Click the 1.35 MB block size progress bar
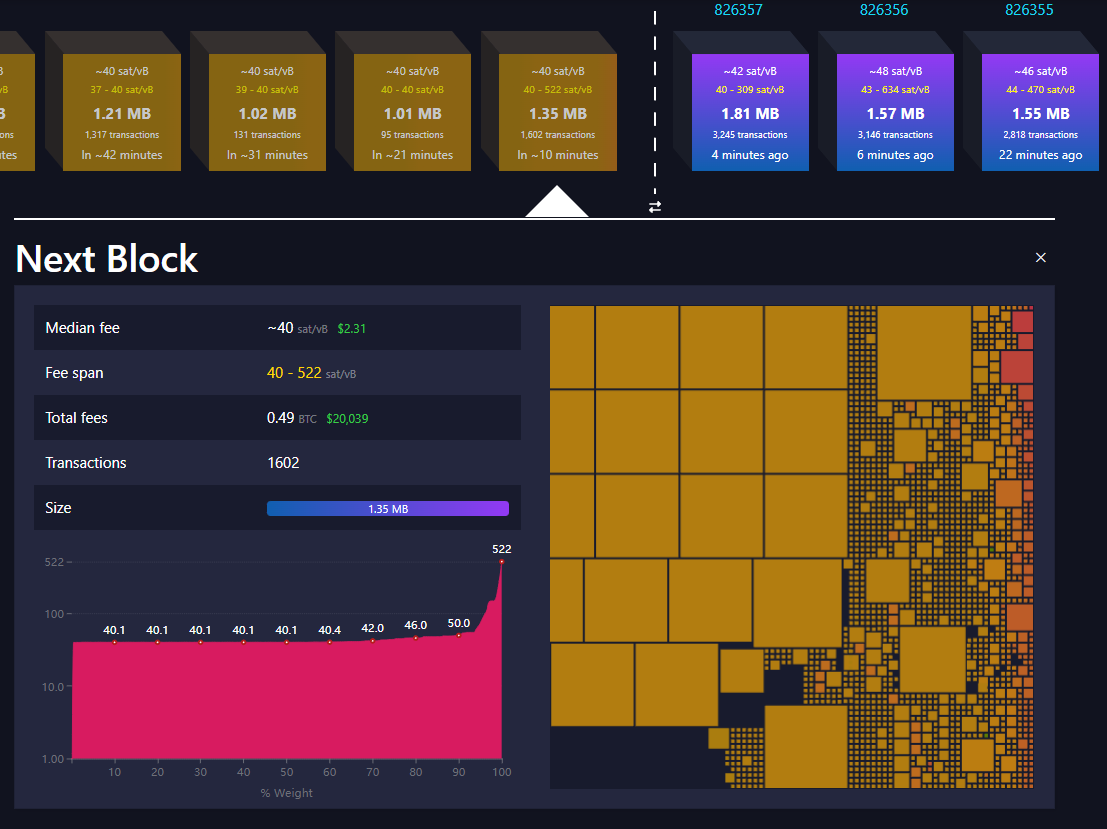 click(388, 508)
